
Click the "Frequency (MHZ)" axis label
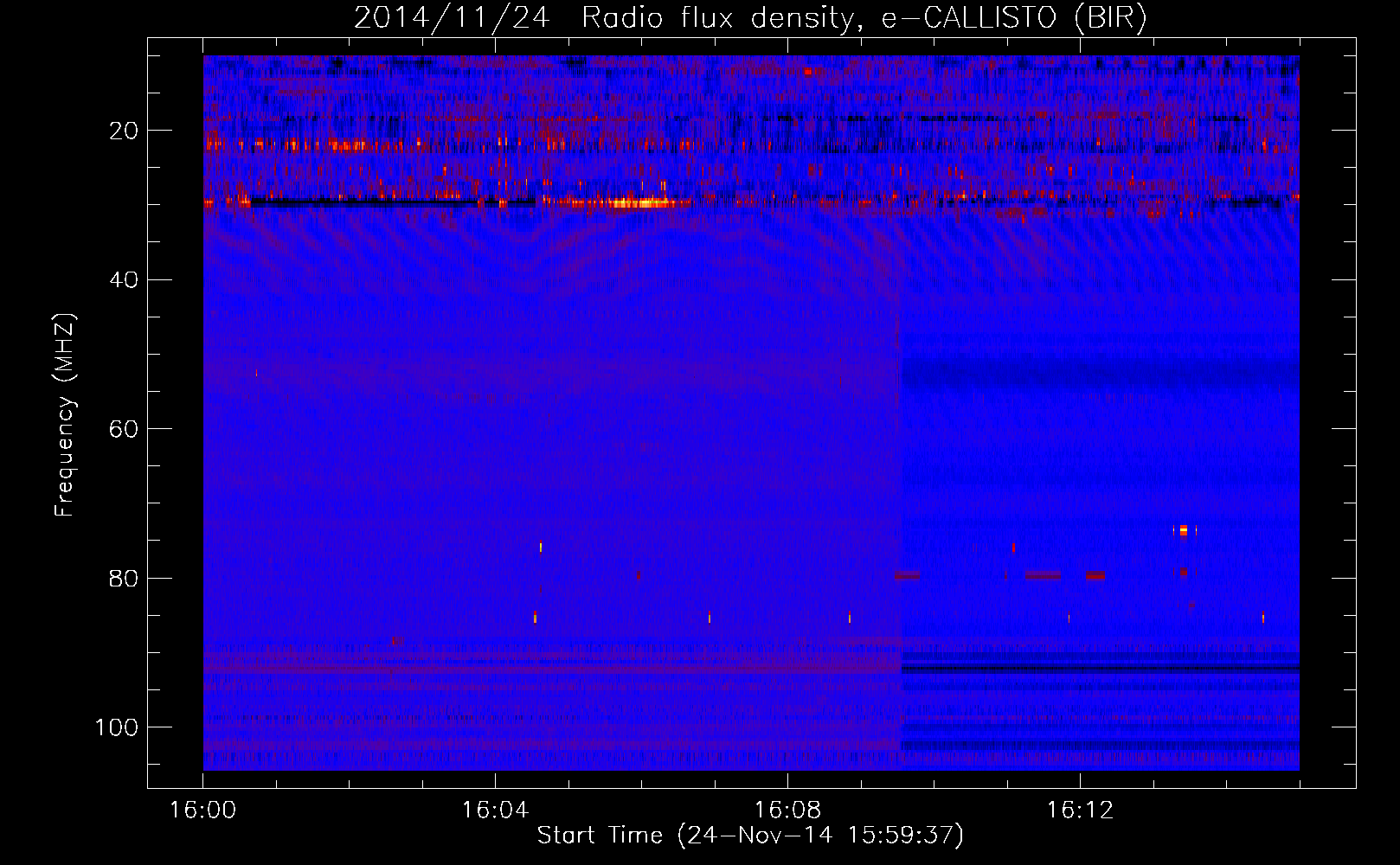pyautogui.click(x=65, y=415)
